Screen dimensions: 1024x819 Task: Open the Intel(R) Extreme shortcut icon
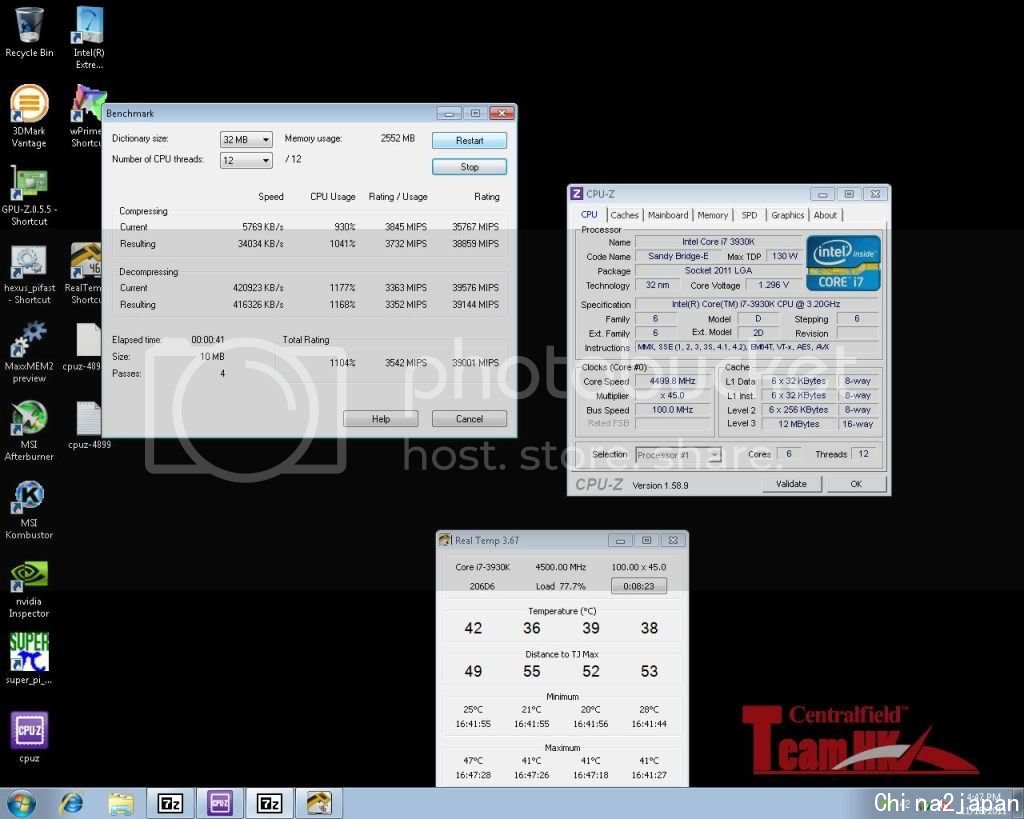89,37
